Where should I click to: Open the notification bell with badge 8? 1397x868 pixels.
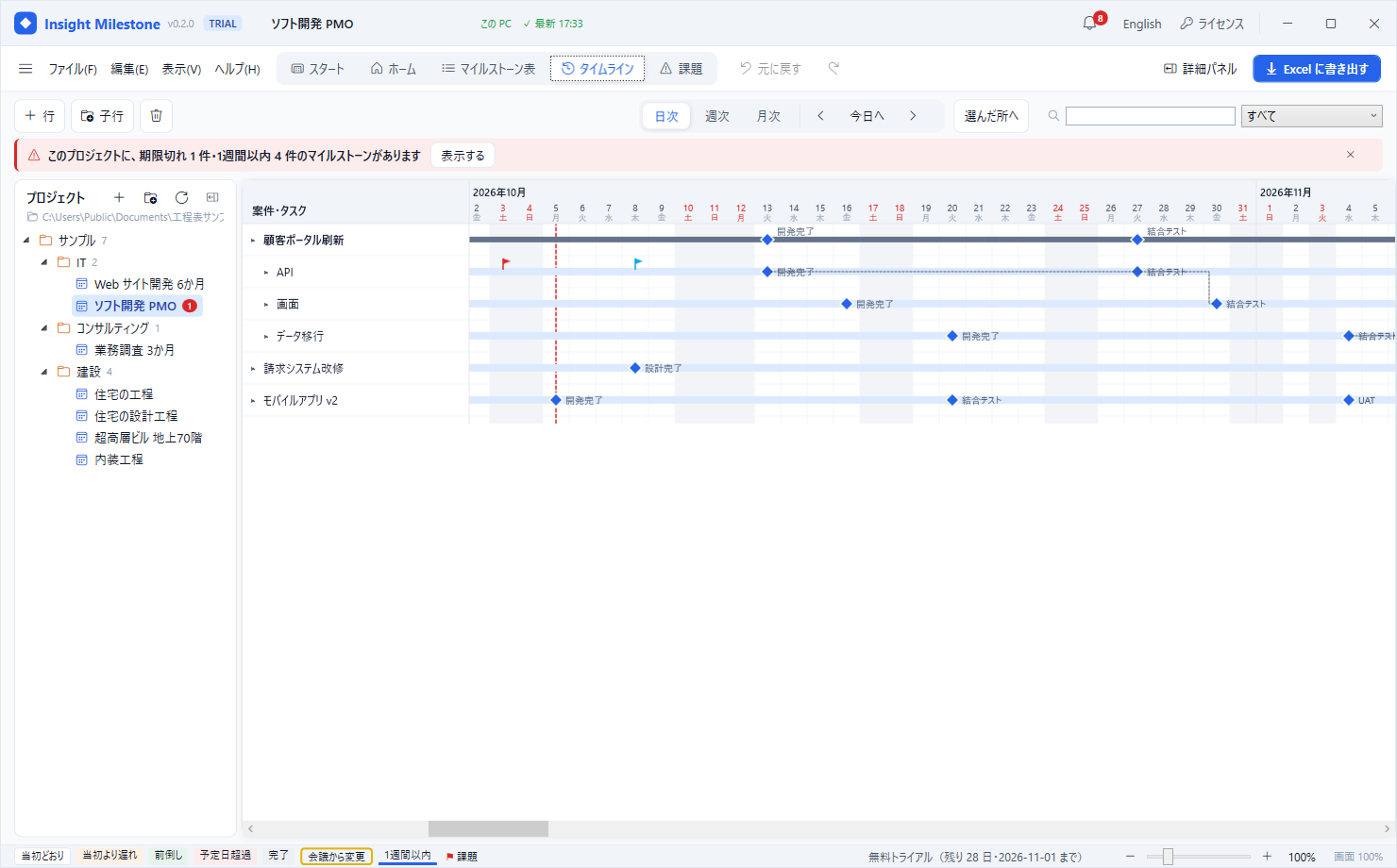(1090, 24)
